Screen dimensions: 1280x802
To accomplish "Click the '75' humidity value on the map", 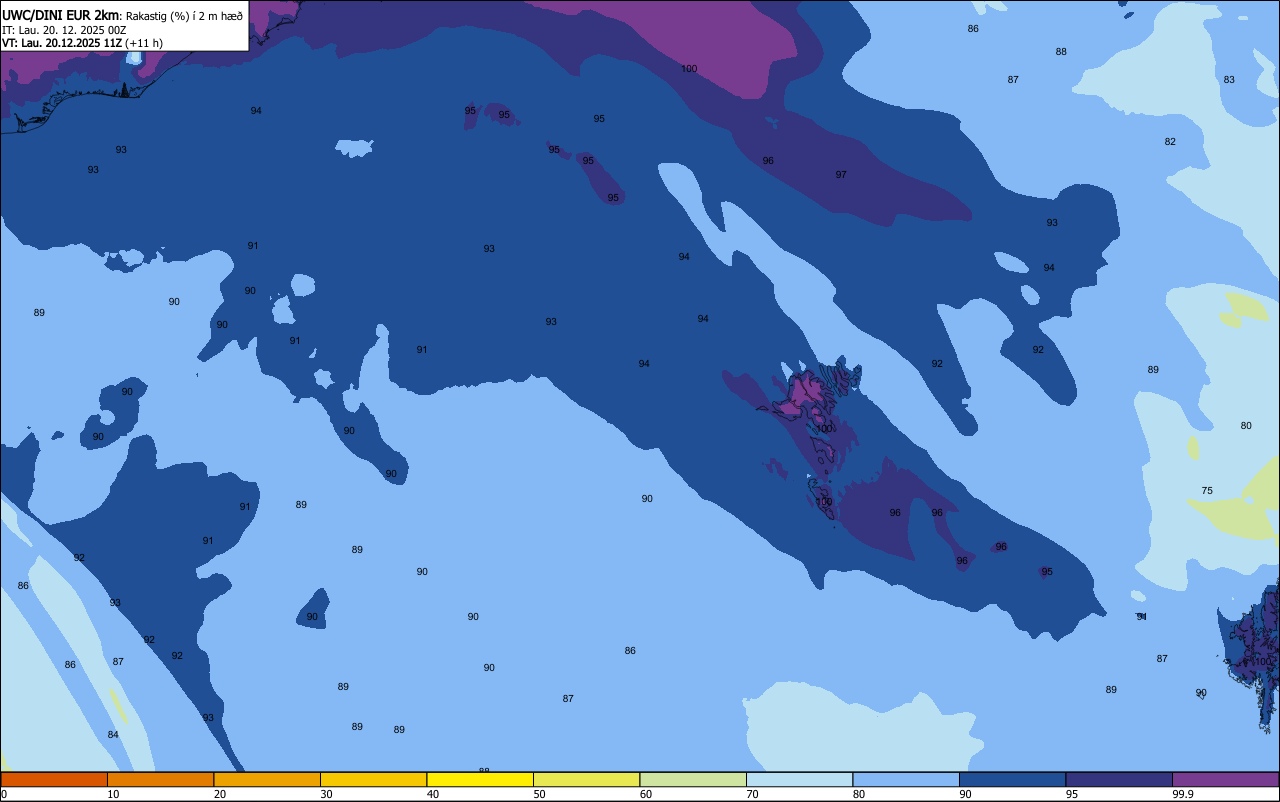I will coord(1207,491).
